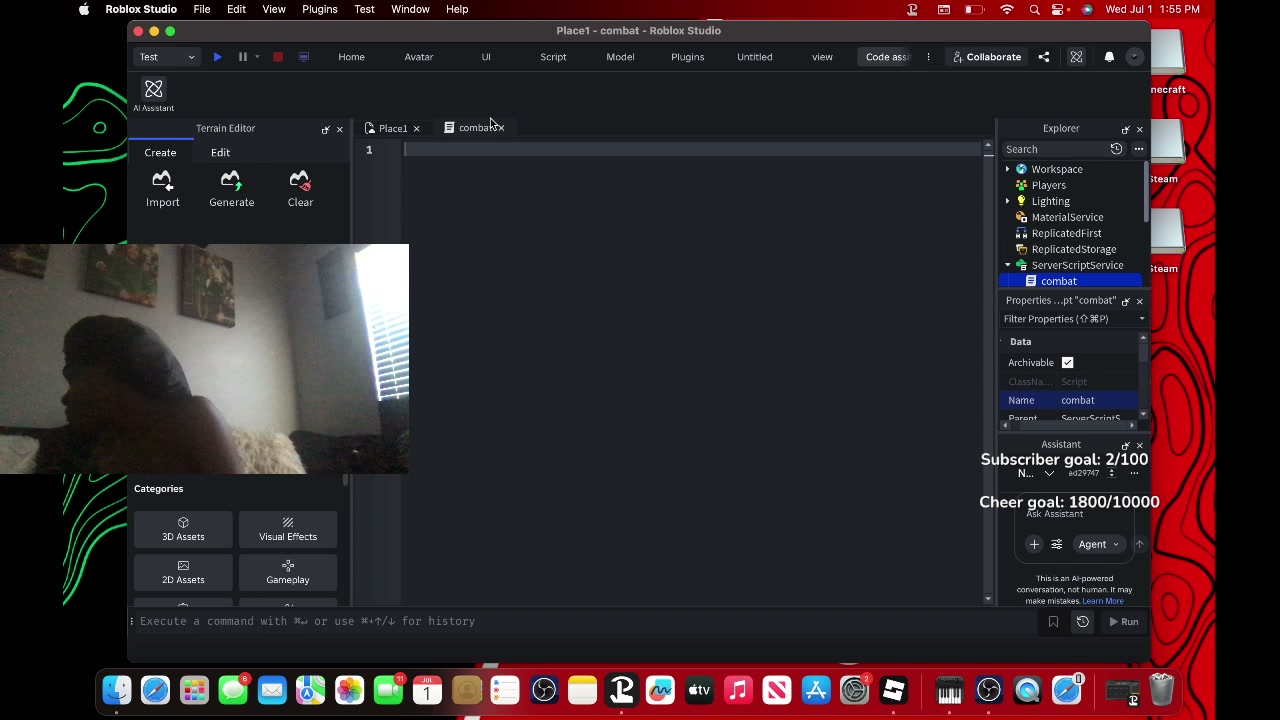Image resolution: width=1280 pixels, height=720 pixels.
Task: Click the blue Play test button
Action: (217, 57)
